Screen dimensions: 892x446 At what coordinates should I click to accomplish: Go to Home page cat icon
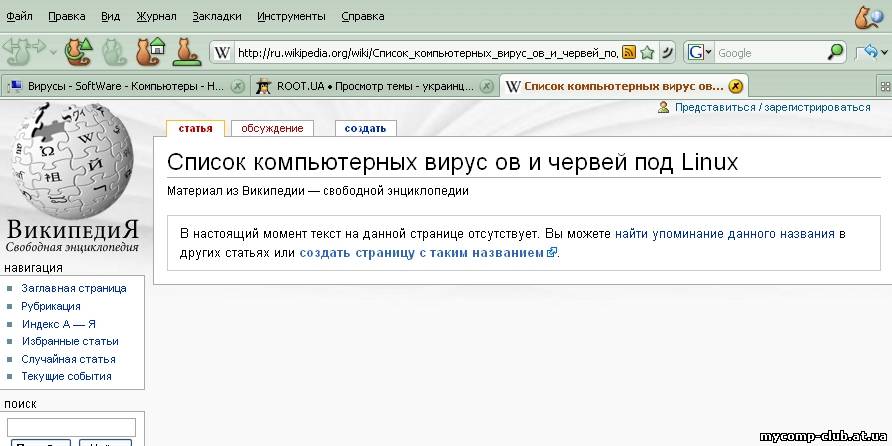pyautogui.click(x=150, y=52)
